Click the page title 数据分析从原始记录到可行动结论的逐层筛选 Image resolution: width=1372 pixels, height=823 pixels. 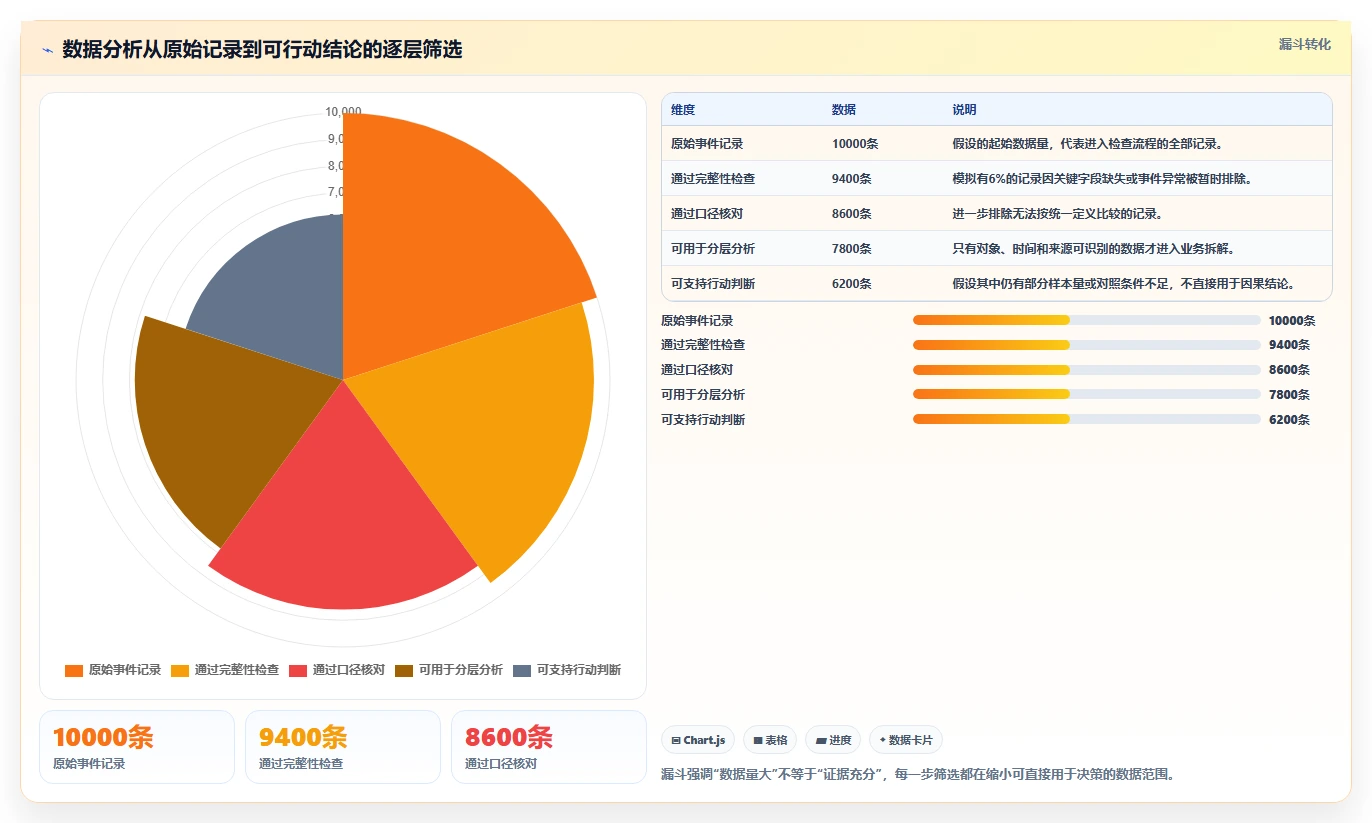[262, 50]
